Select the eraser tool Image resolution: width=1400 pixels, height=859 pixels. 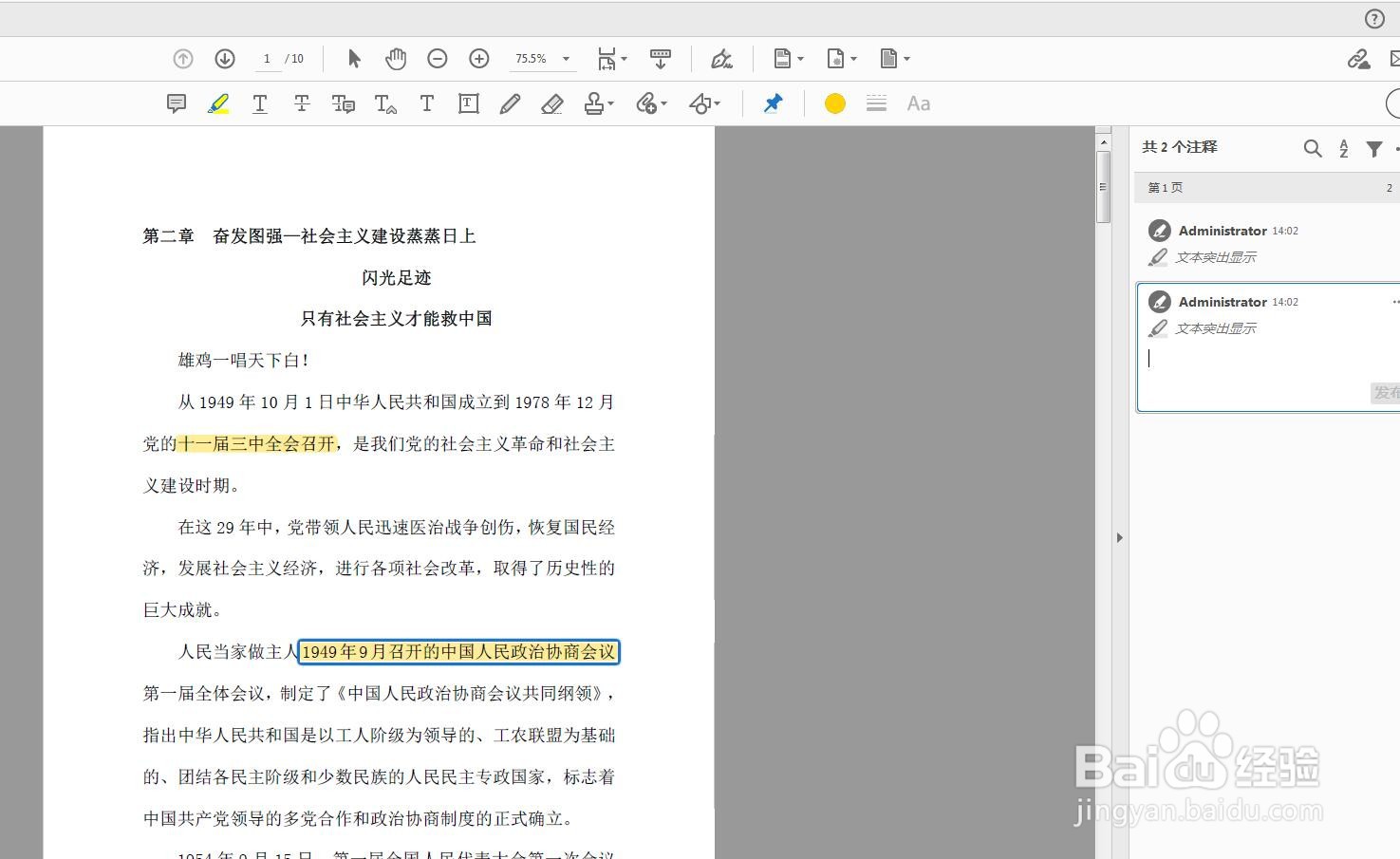[552, 103]
